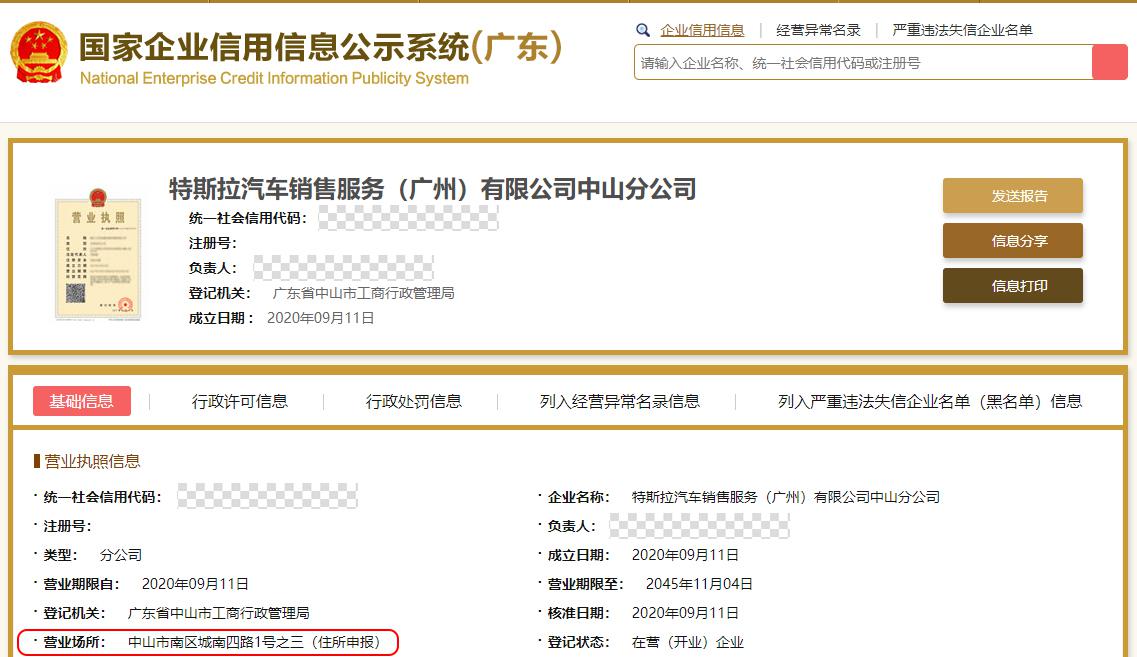
Task: Click the 登记机关 value in license info section
Action: (x=218, y=613)
